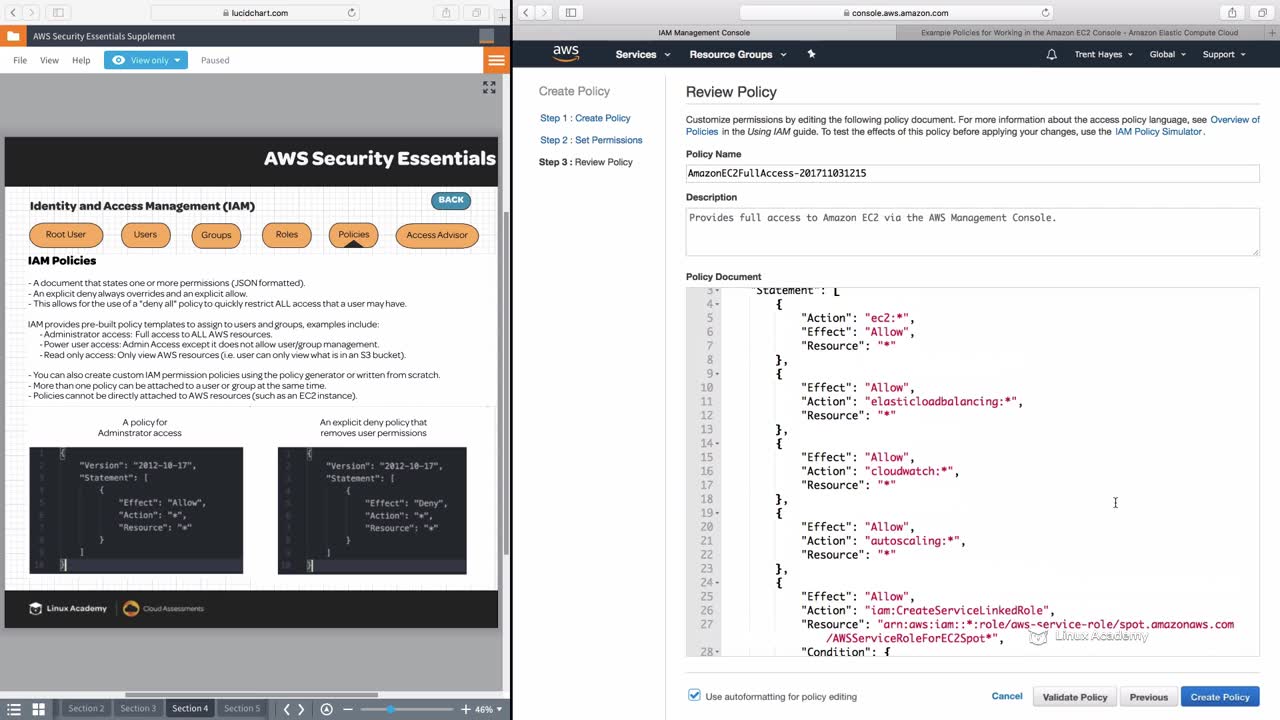The width and height of the screenshot is (1280, 720).
Task: Open the IAM Policy Simulator link
Action: pyautogui.click(x=1159, y=132)
